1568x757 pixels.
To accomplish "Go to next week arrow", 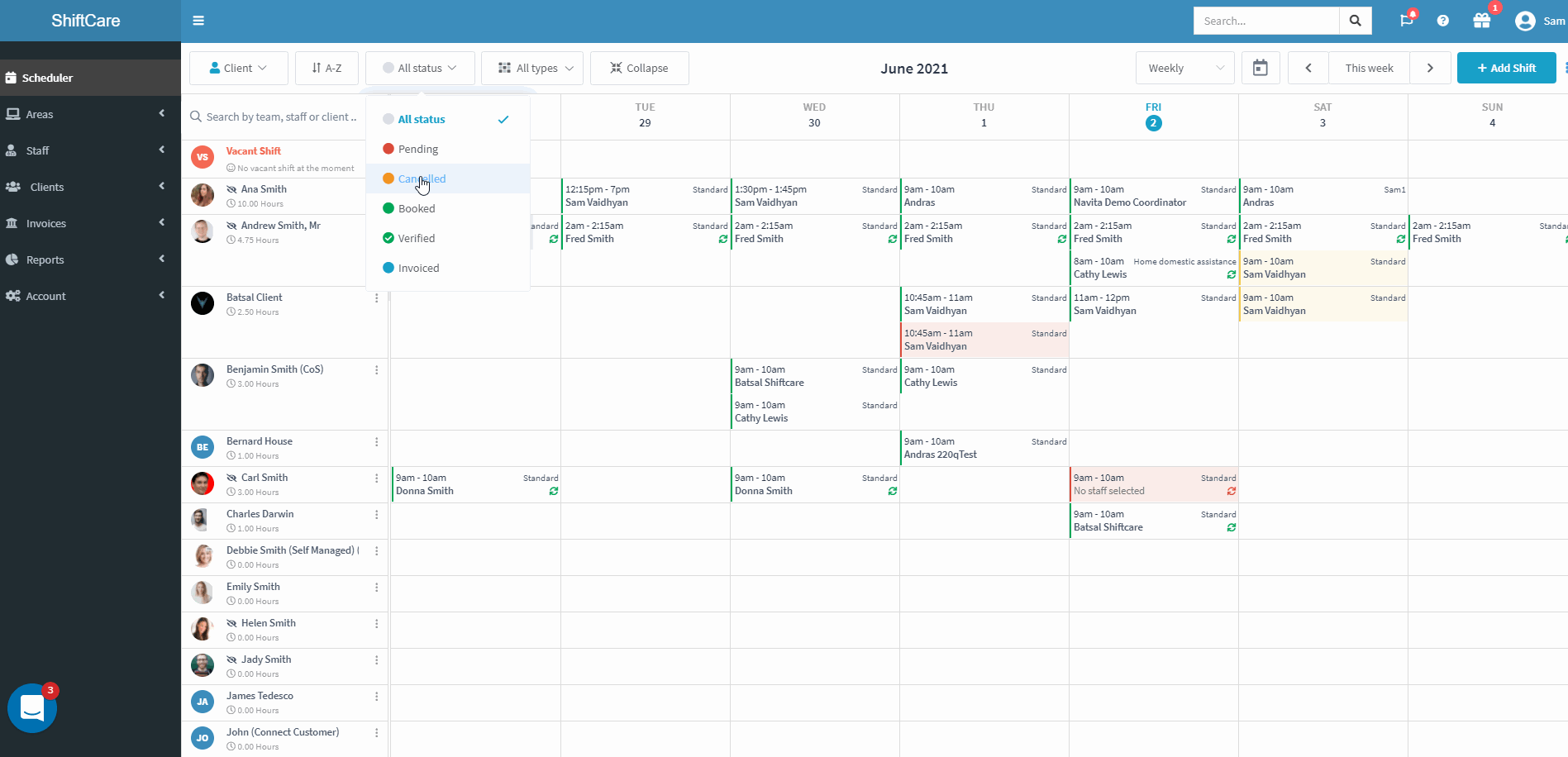I will coord(1430,68).
